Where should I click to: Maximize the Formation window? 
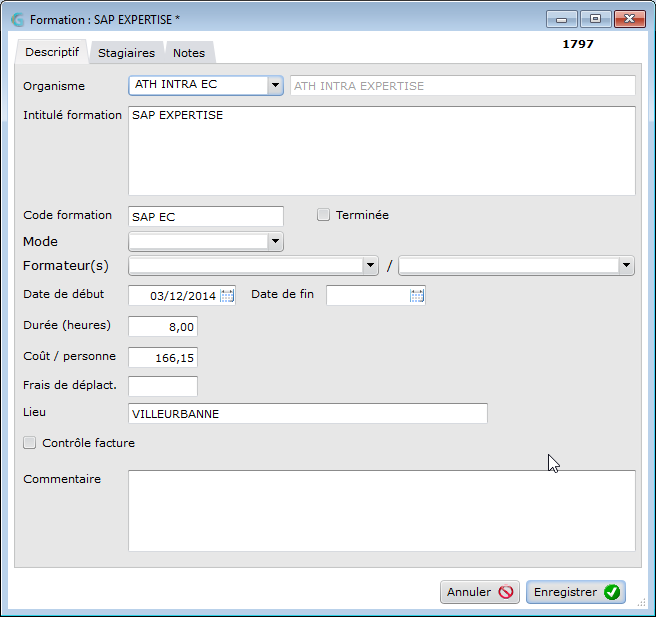(x=595, y=19)
